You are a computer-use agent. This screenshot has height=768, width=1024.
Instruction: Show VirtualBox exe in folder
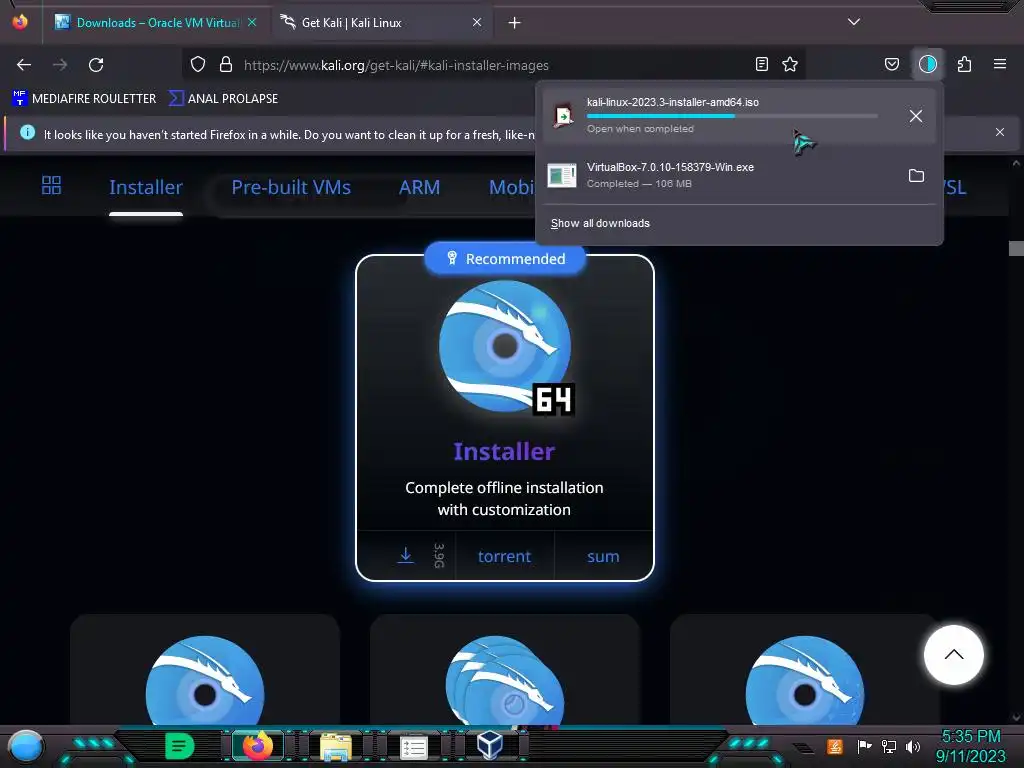tap(916, 176)
